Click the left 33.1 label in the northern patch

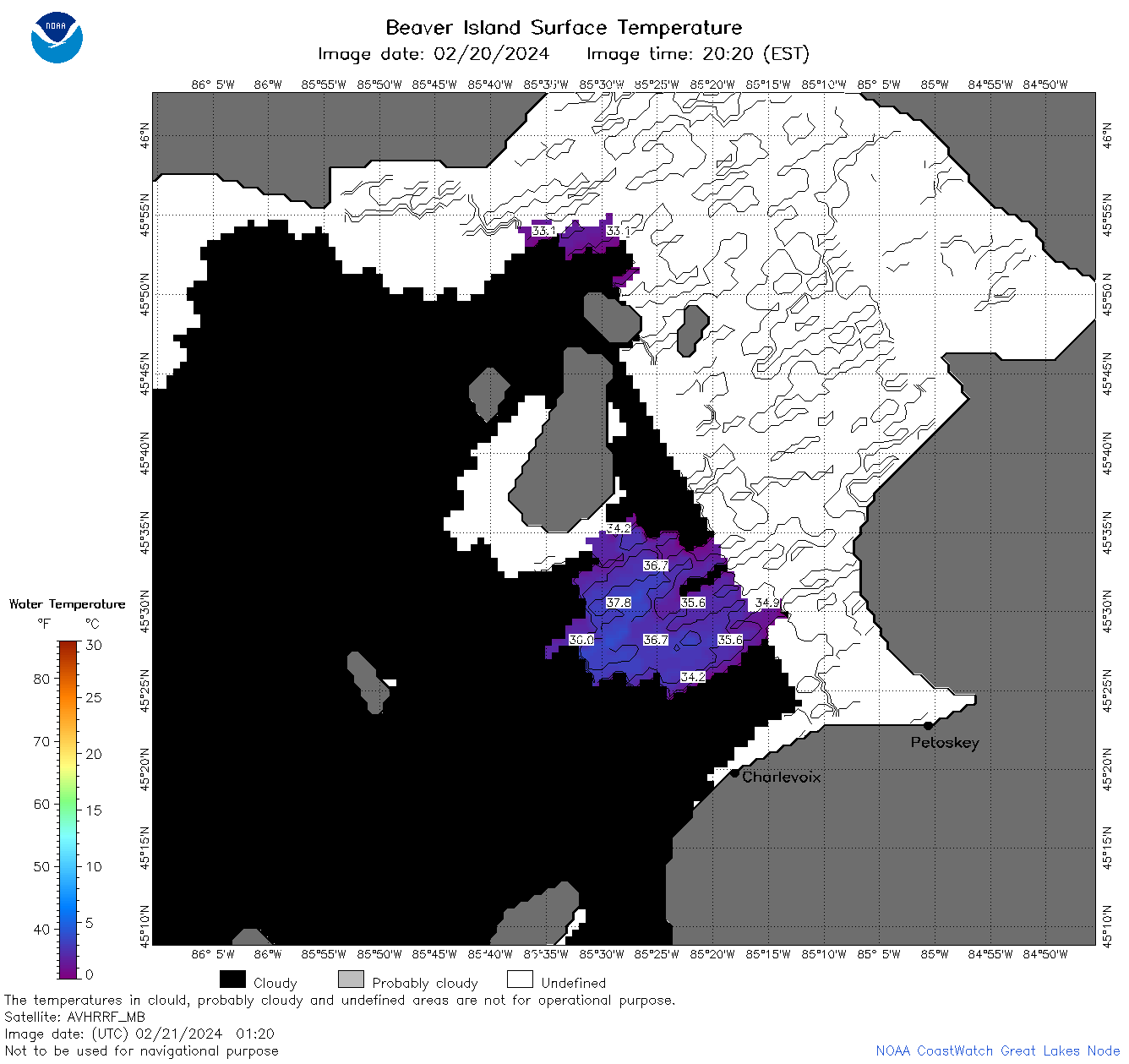(544, 231)
